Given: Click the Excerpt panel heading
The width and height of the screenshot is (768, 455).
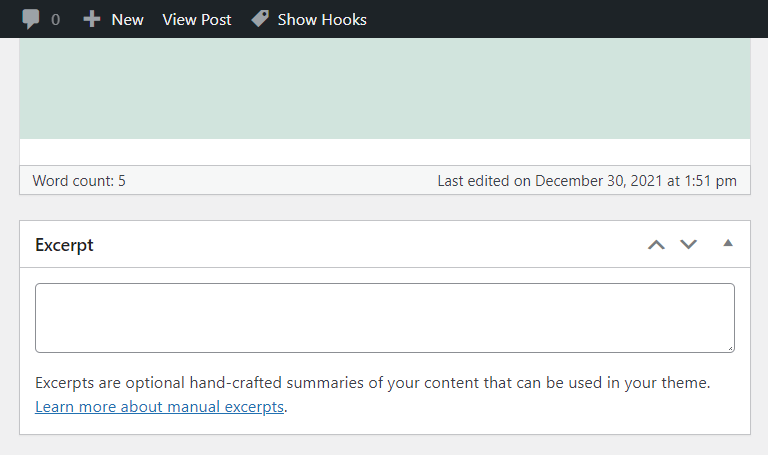Looking at the screenshot, I should coord(64,245).
